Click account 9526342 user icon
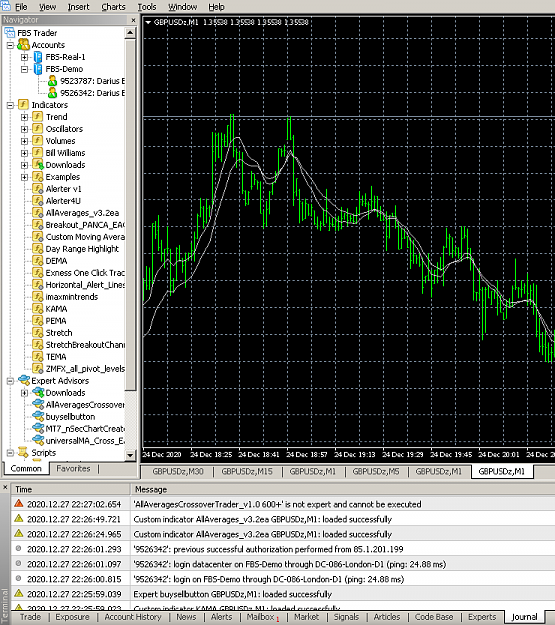This screenshot has height=625, width=555. pyautogui.click(x=52, y=93)
